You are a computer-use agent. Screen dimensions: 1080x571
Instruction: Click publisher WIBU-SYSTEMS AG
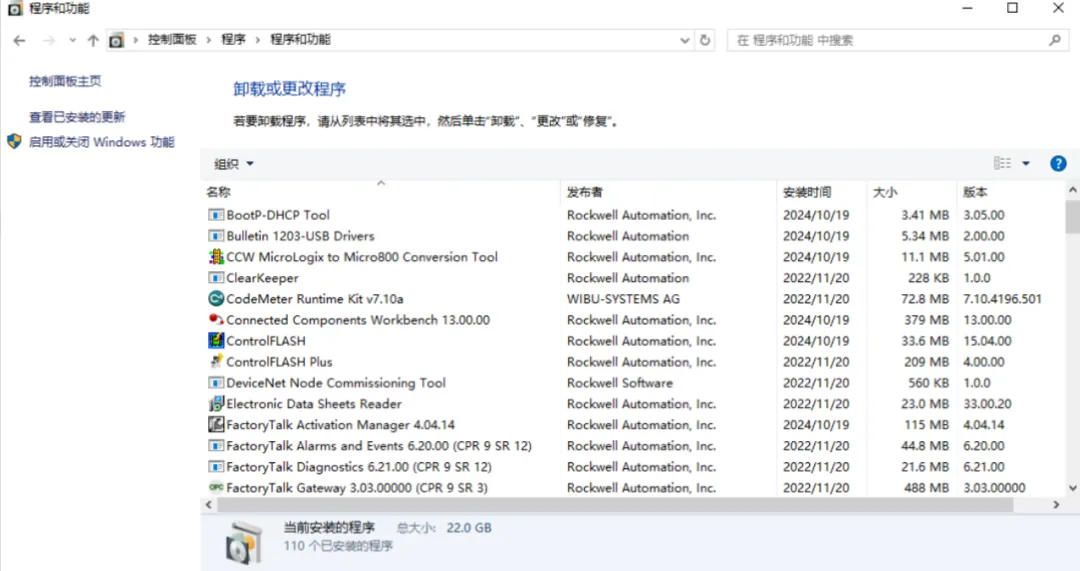pos(623,299)
